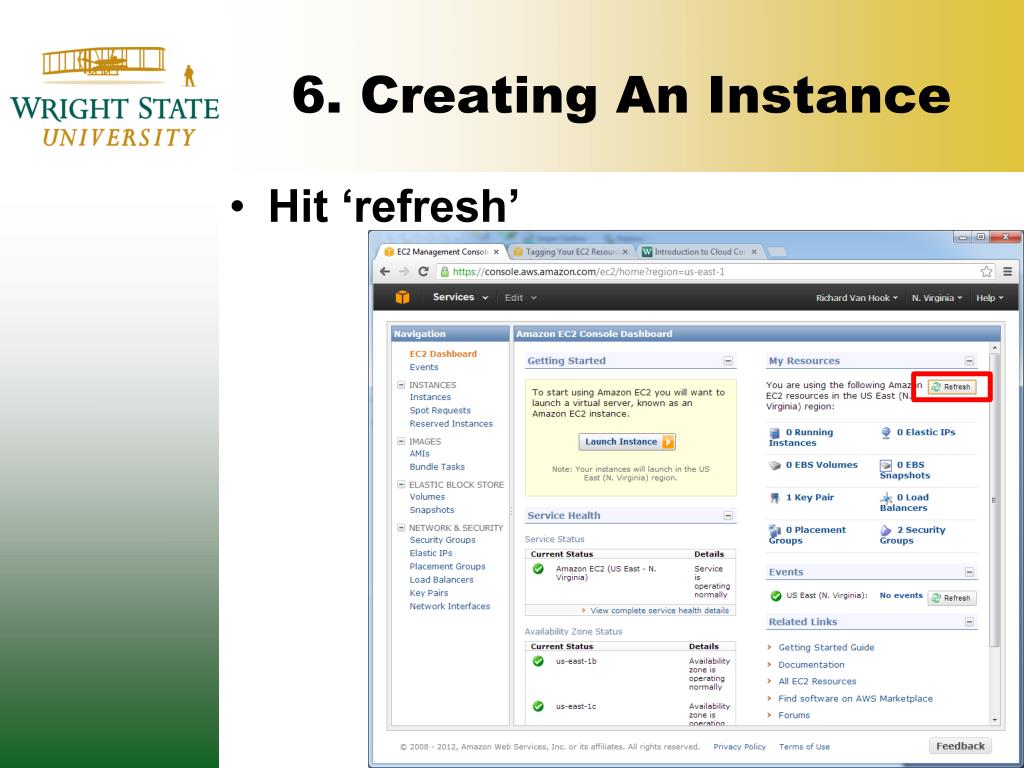
Task: Click the Load Balancers icon
Action: click(886, 498)
